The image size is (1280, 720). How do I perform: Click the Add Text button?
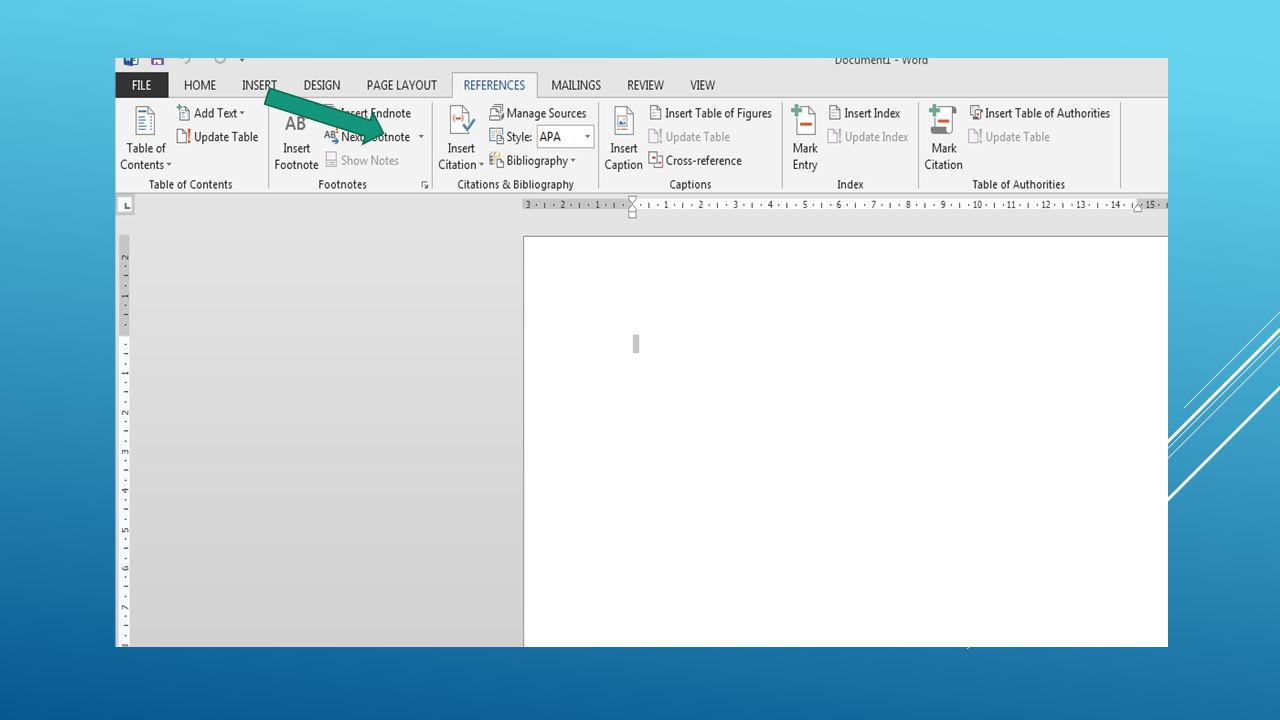pyautogui.click(x=211, y=113)
